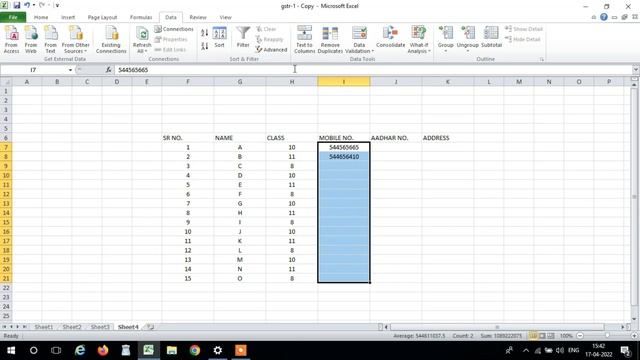This screenshot has width=640, height=360.
Task: Open File Explorer from taskbar
Action: 172,350
